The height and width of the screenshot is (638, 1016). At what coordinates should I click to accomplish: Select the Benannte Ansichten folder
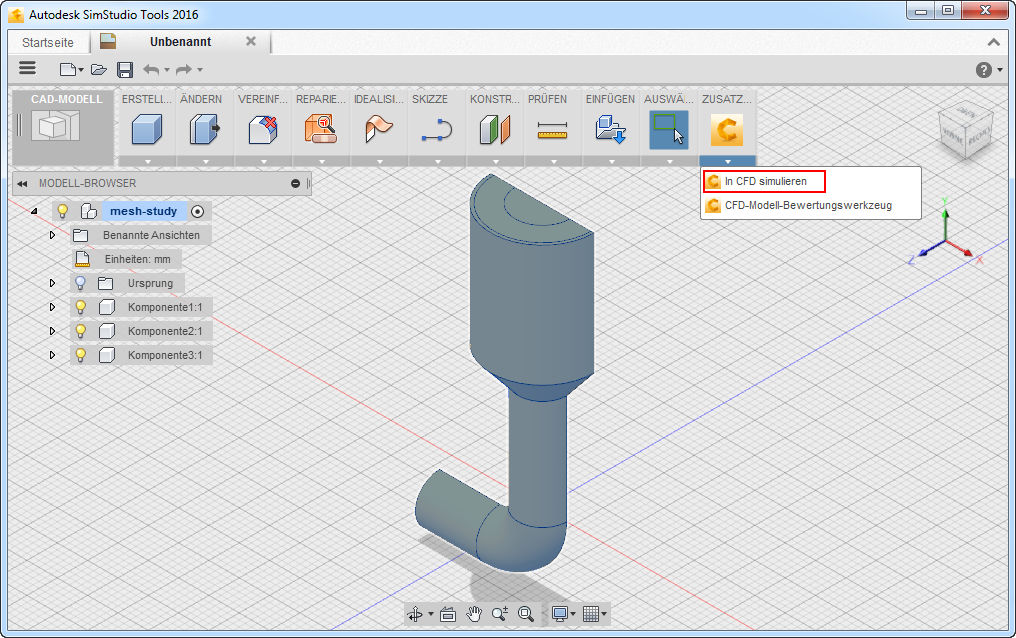click(151, 235)
